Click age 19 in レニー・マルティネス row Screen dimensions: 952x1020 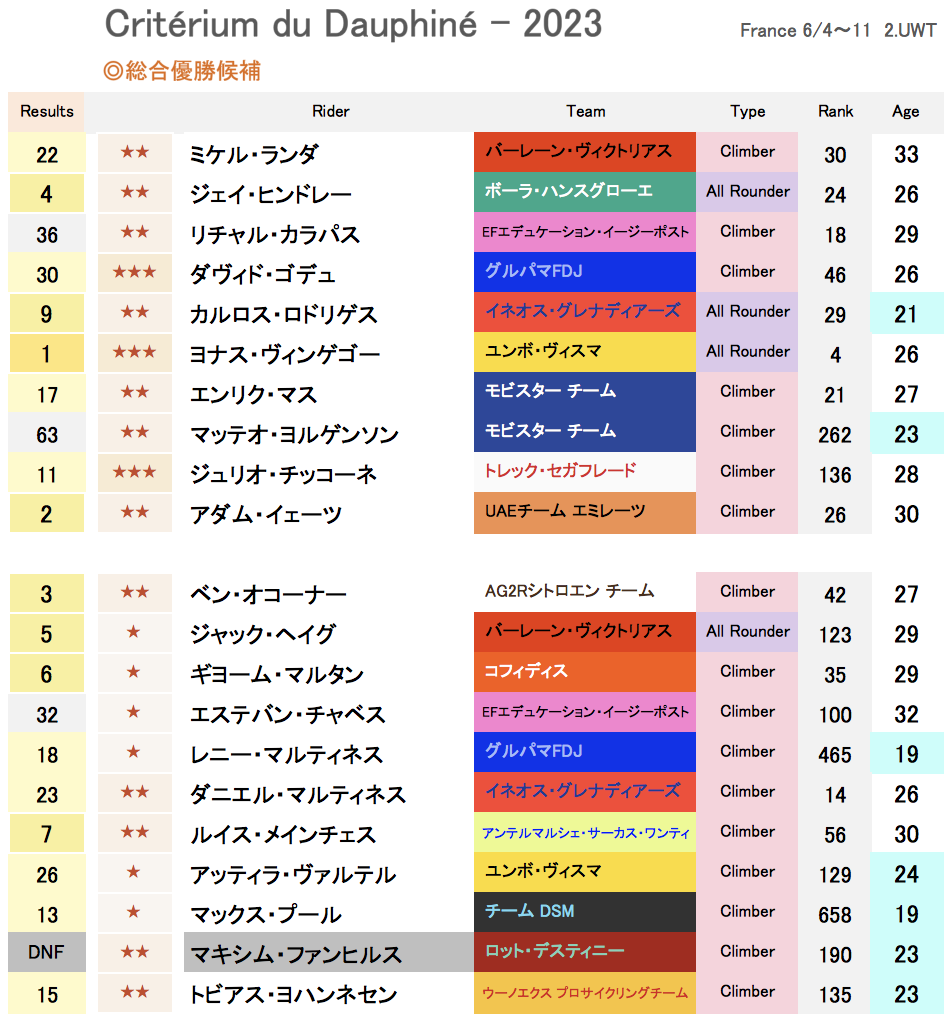pyautogui.click(x=906, y=754)
